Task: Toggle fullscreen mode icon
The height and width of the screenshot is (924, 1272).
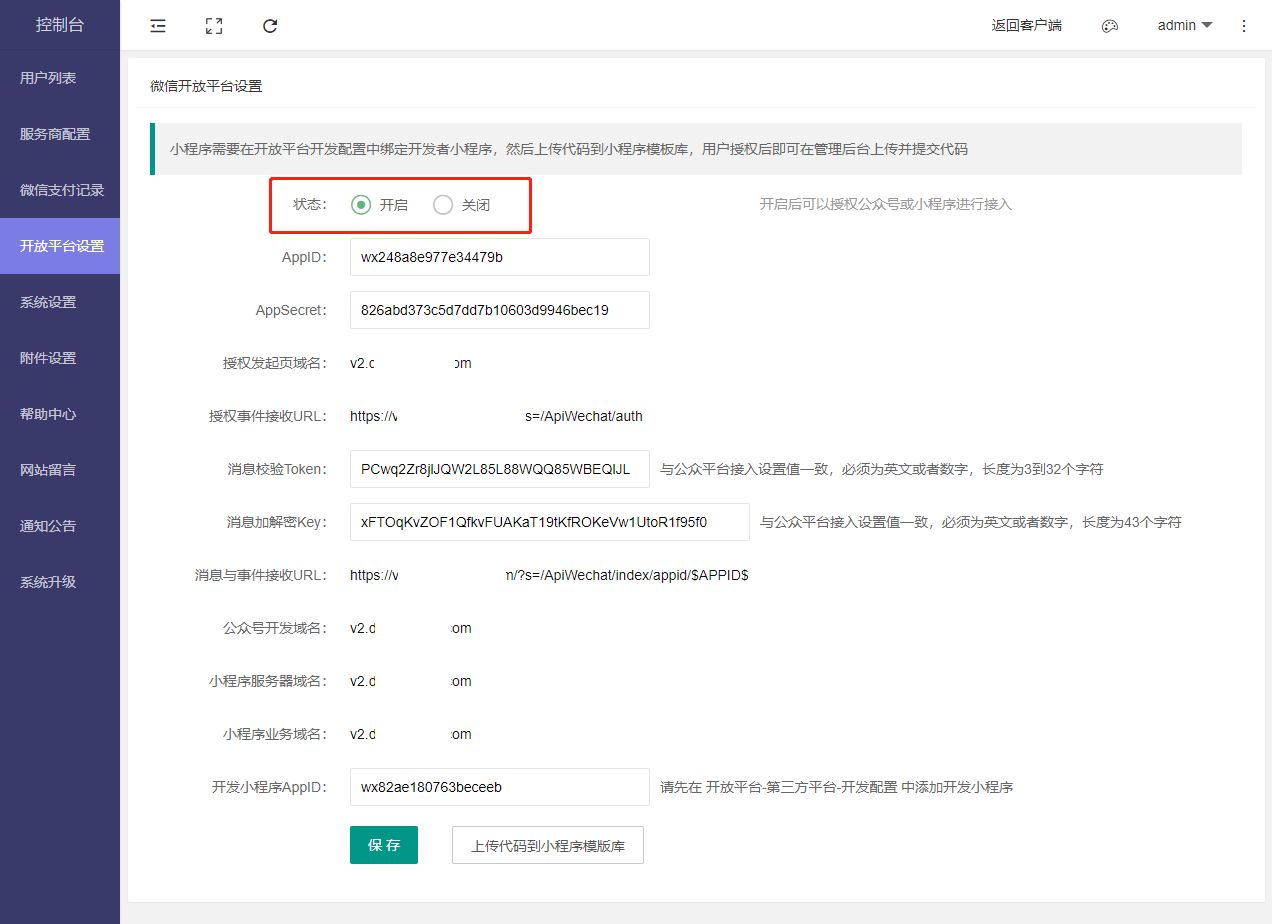Action: [x=213, y=26]
